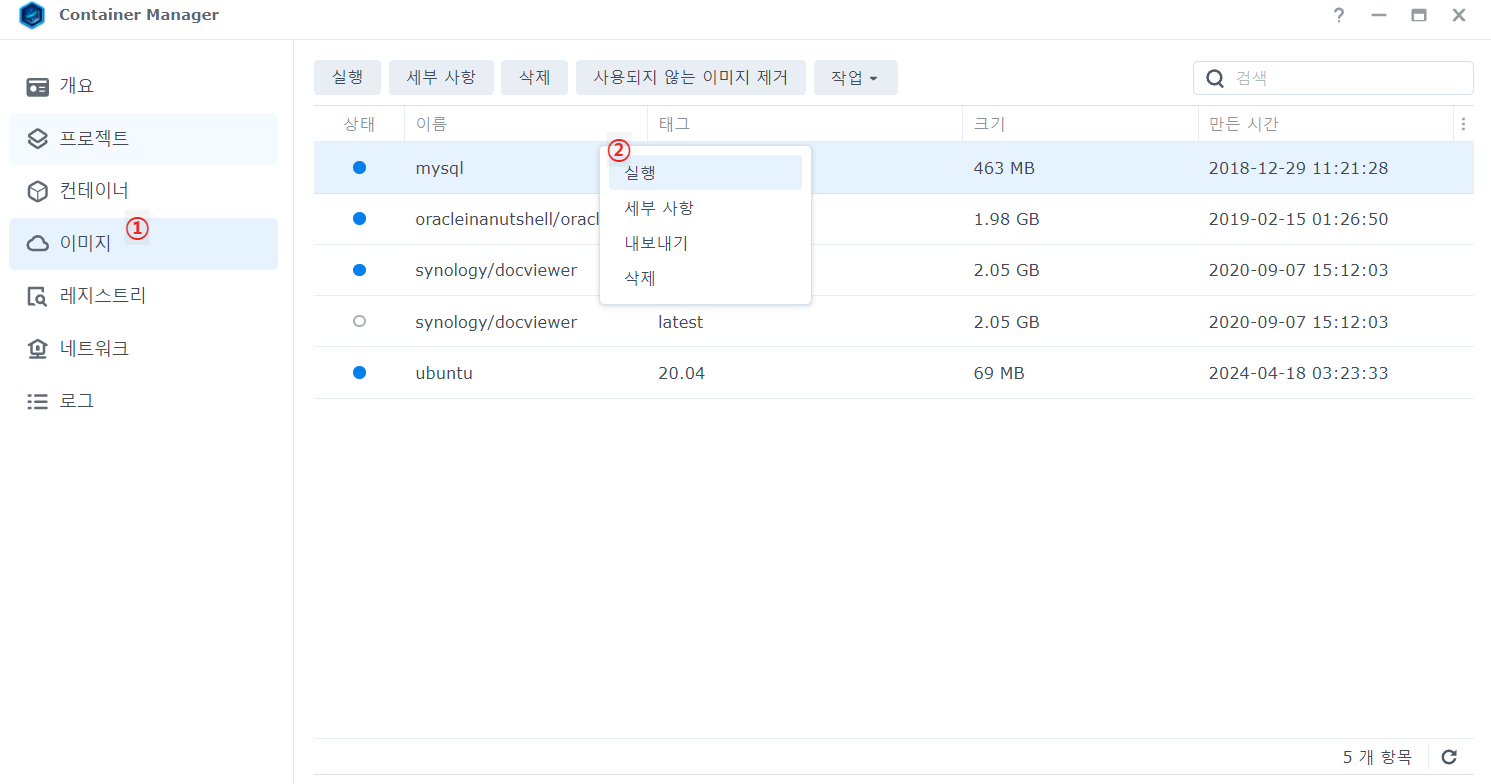Click the latest tag cell

click(x=680, y=322)
